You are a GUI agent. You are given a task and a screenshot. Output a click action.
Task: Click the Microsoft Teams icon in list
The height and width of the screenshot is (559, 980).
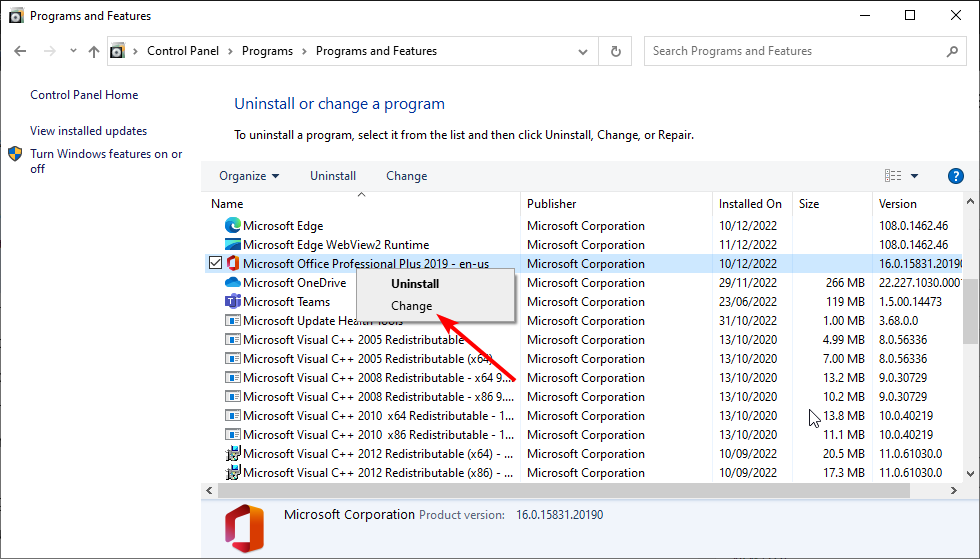[x=233, y=302]
